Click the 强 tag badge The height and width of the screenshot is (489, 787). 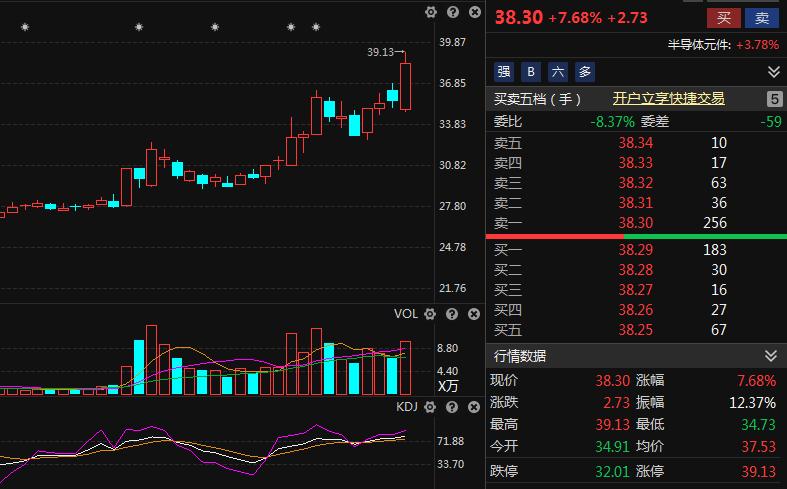click(504, 72)
